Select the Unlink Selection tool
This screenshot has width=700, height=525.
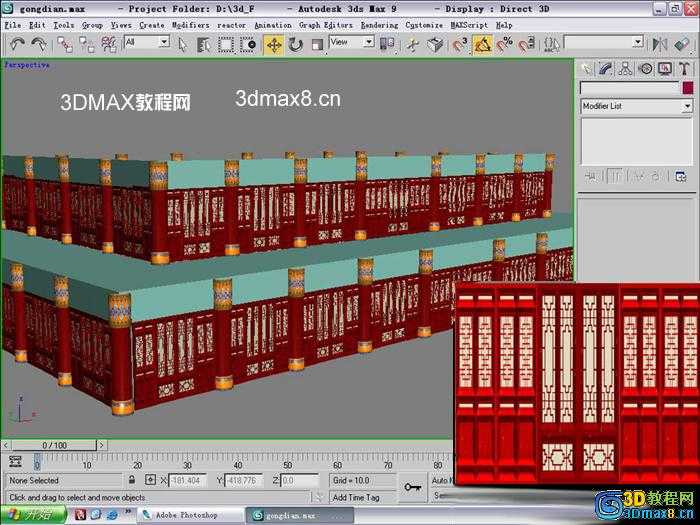click(x=87, y=45)
